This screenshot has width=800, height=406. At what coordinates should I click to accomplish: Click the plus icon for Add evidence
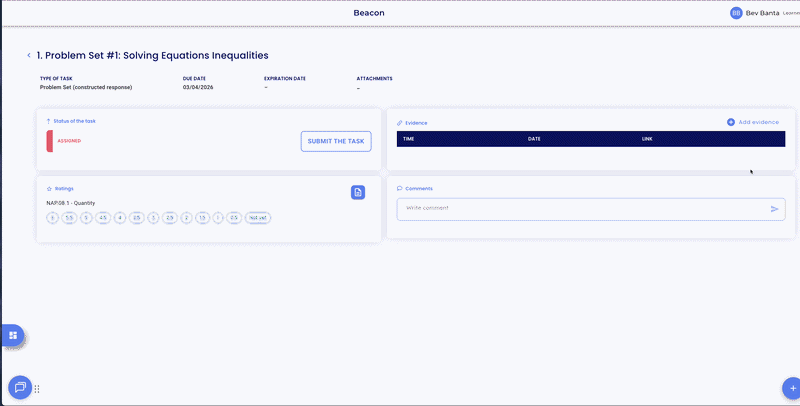(731, 122)
